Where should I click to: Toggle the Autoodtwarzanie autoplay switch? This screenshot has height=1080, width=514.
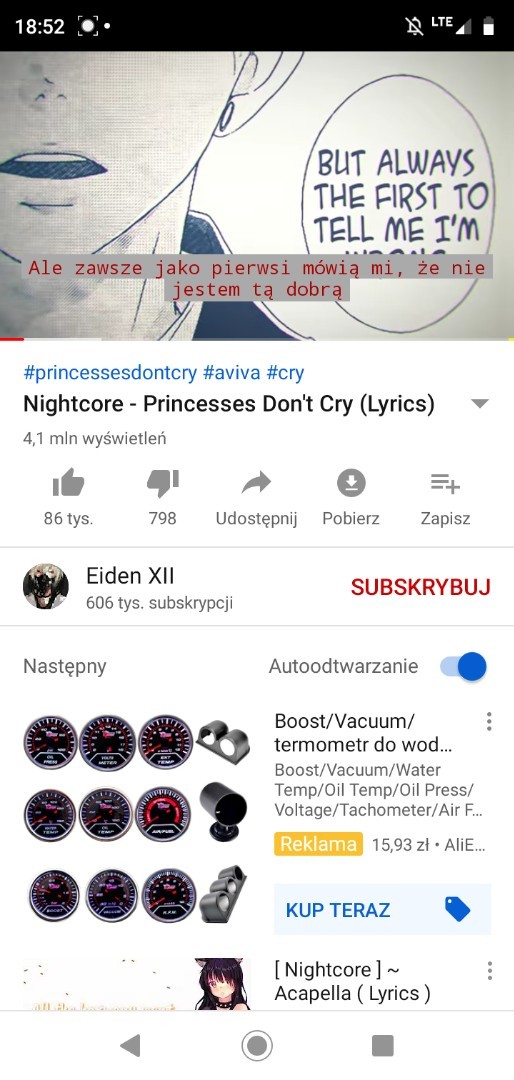pos(463,666)
